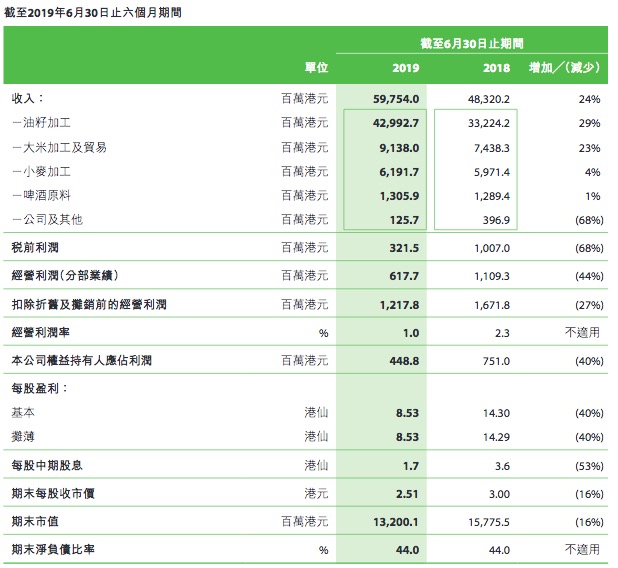Select the 期末市值 2019 value 13,200.1
The width and height of the screenshot is (618, 568).
click(396, 522)
